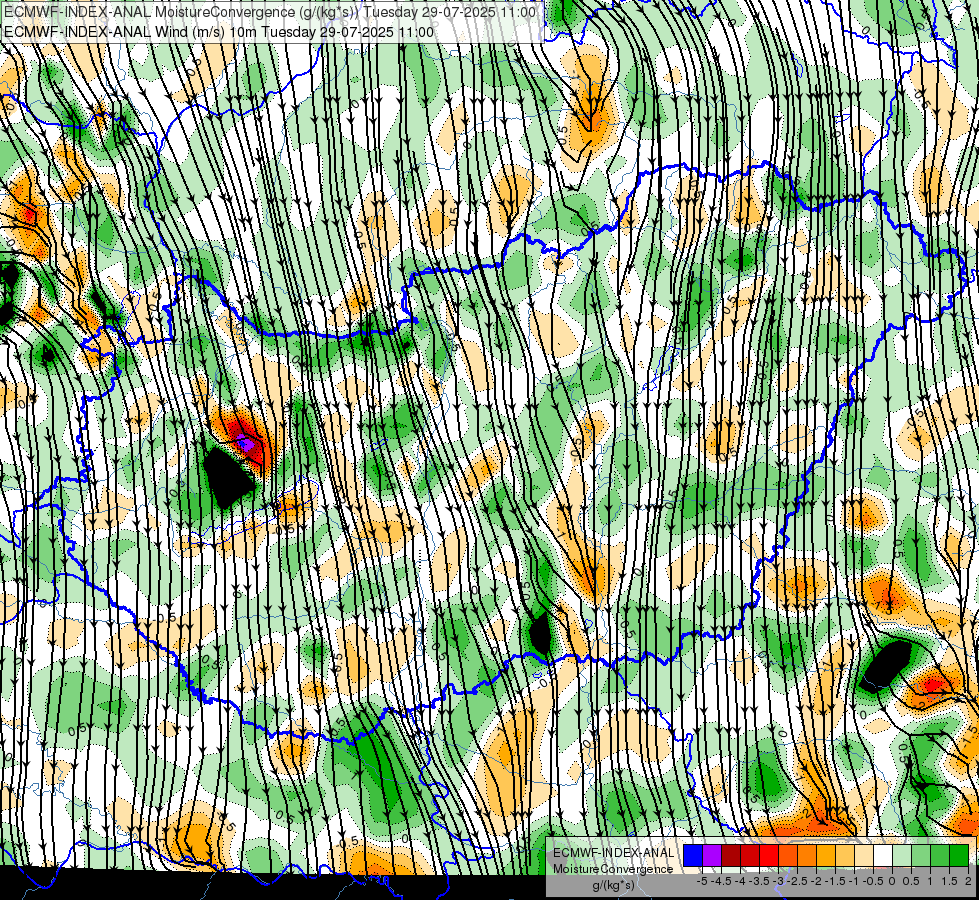Screen dimensions: 979x900
Task: Click the legend scale value 2
Action: pyautogui.click(x=968, y=881)
